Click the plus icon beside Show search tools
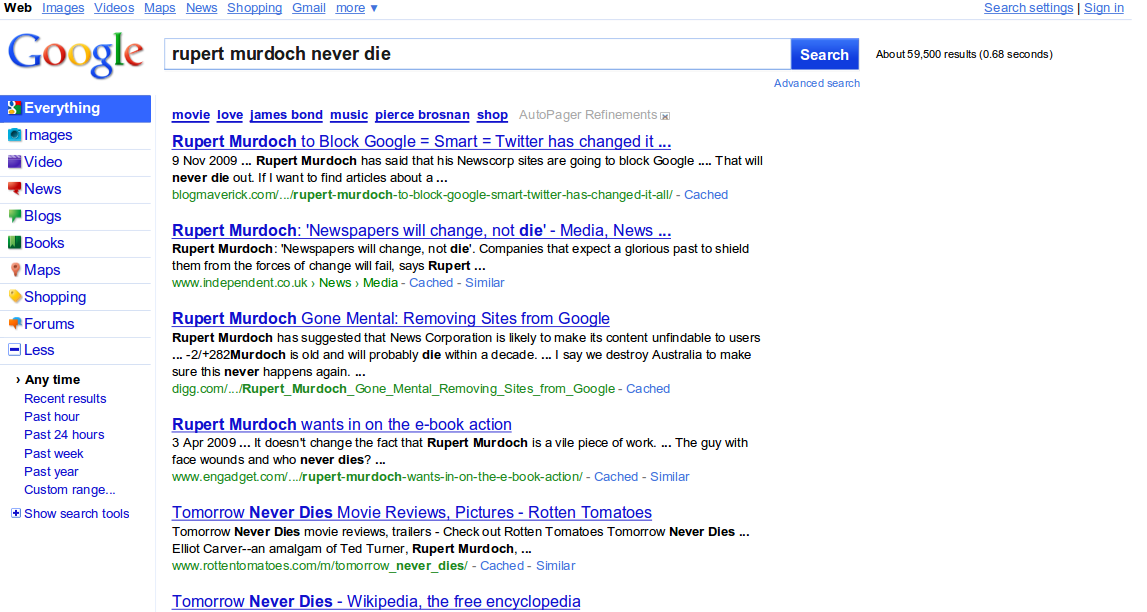Viewport: 1147px width, 612px height. (x=15, y=513)
